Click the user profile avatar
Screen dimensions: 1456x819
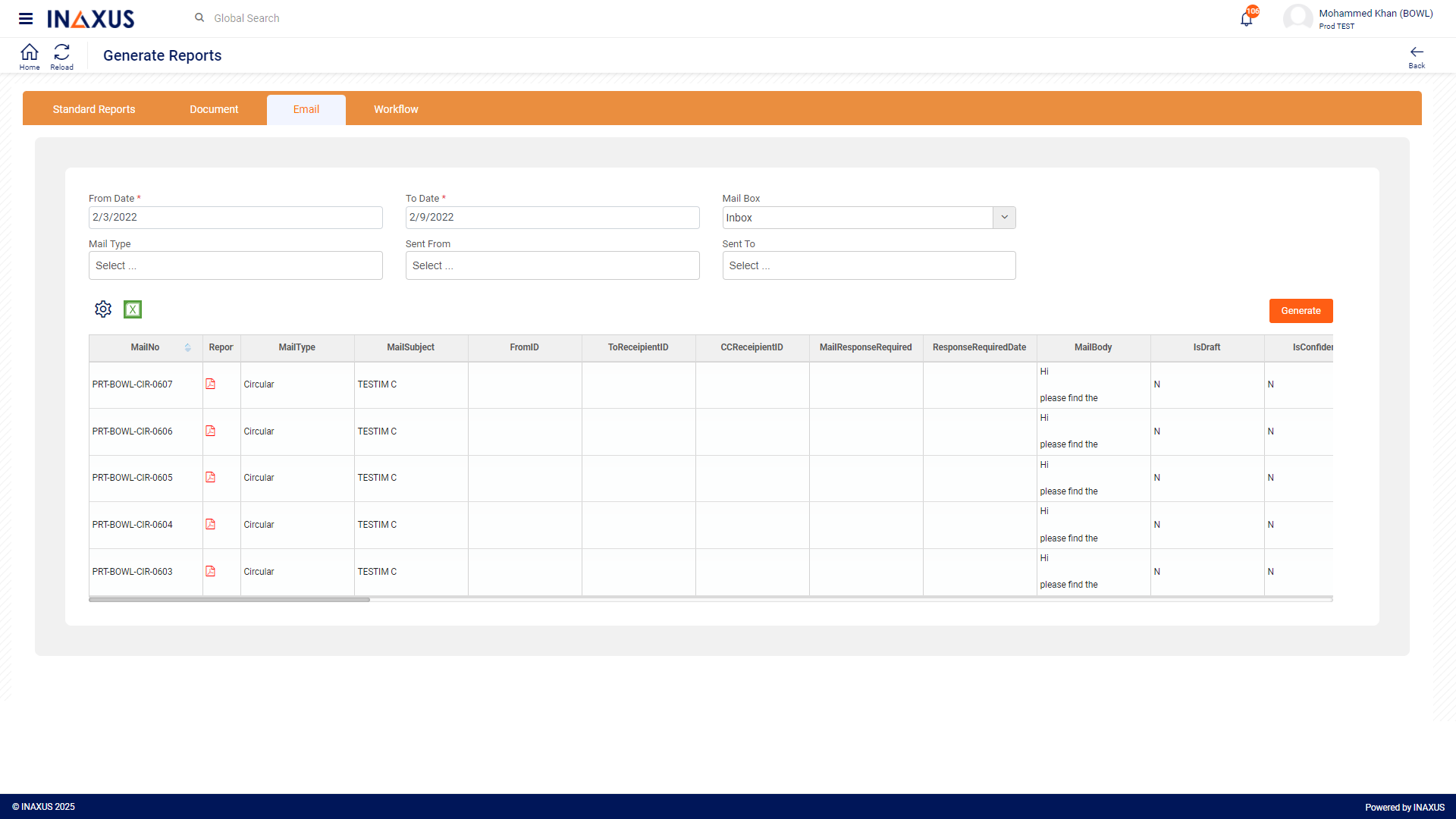coord(1298,17)
